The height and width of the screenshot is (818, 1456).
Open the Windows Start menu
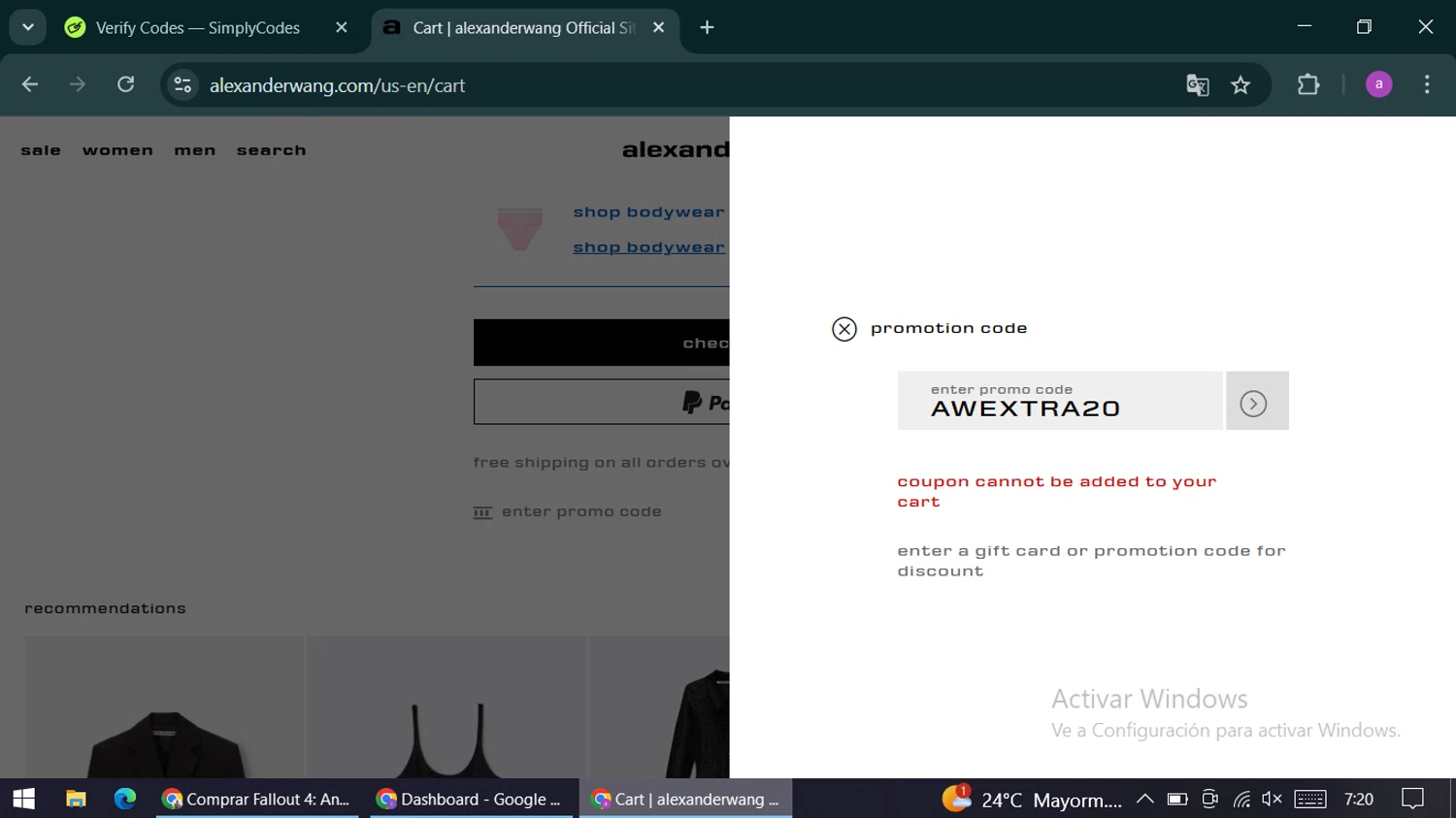point(24,799)
